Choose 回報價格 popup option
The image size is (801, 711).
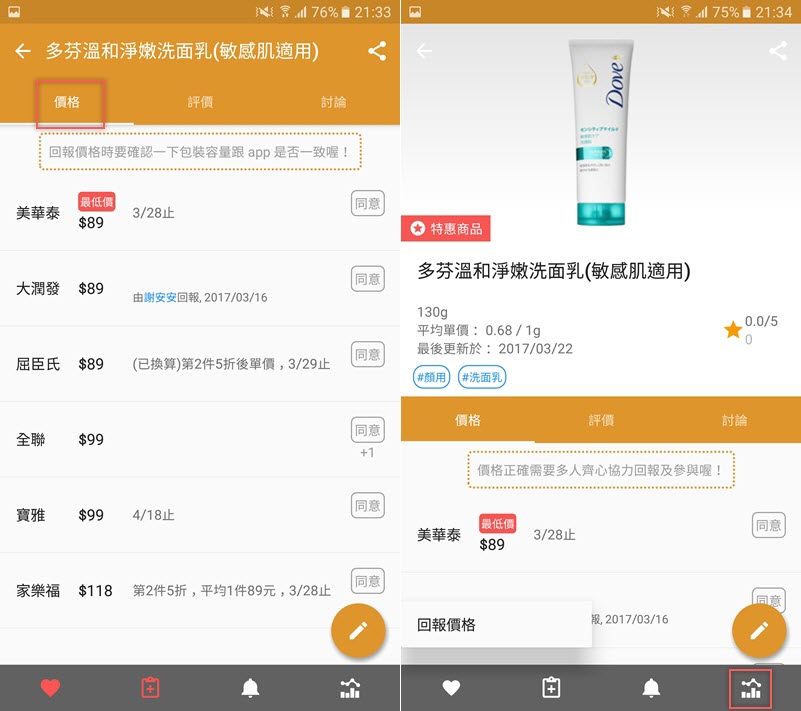point(497,625)
